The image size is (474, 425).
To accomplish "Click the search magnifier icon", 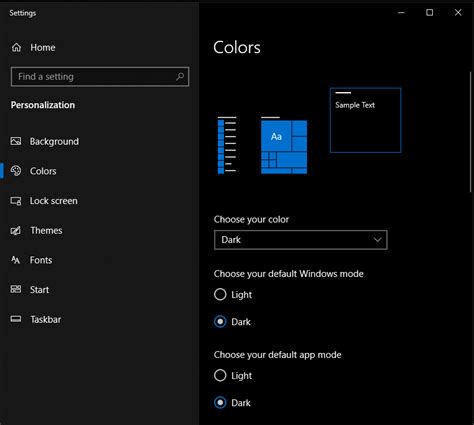I will (x=180, y=77).
